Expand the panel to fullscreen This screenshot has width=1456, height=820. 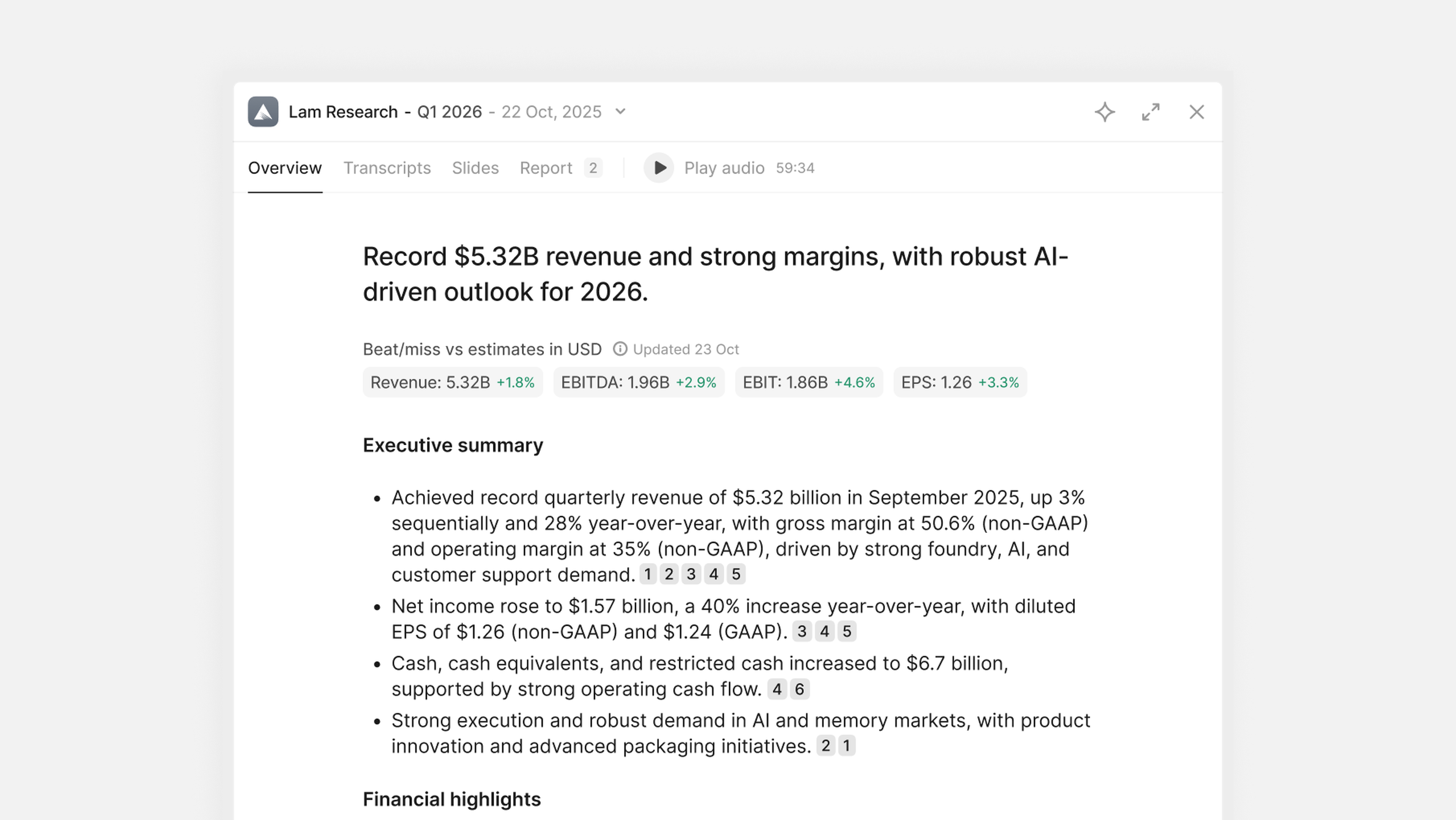tap(1150, 112)
